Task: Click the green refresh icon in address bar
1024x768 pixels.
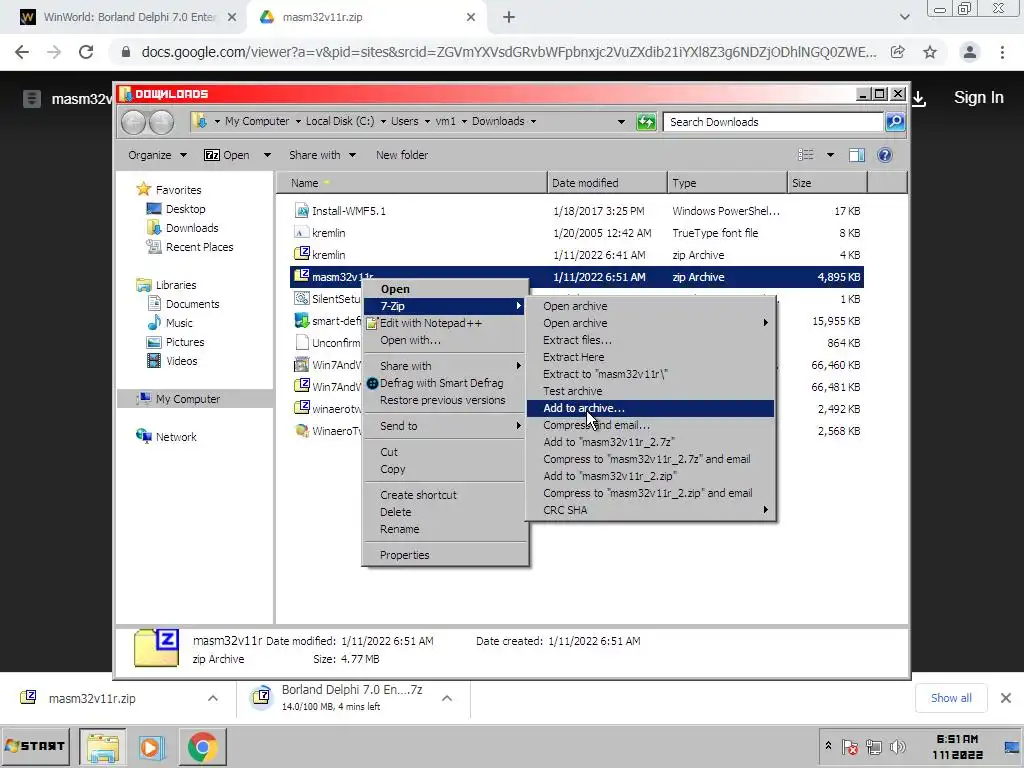Action: 646,122
